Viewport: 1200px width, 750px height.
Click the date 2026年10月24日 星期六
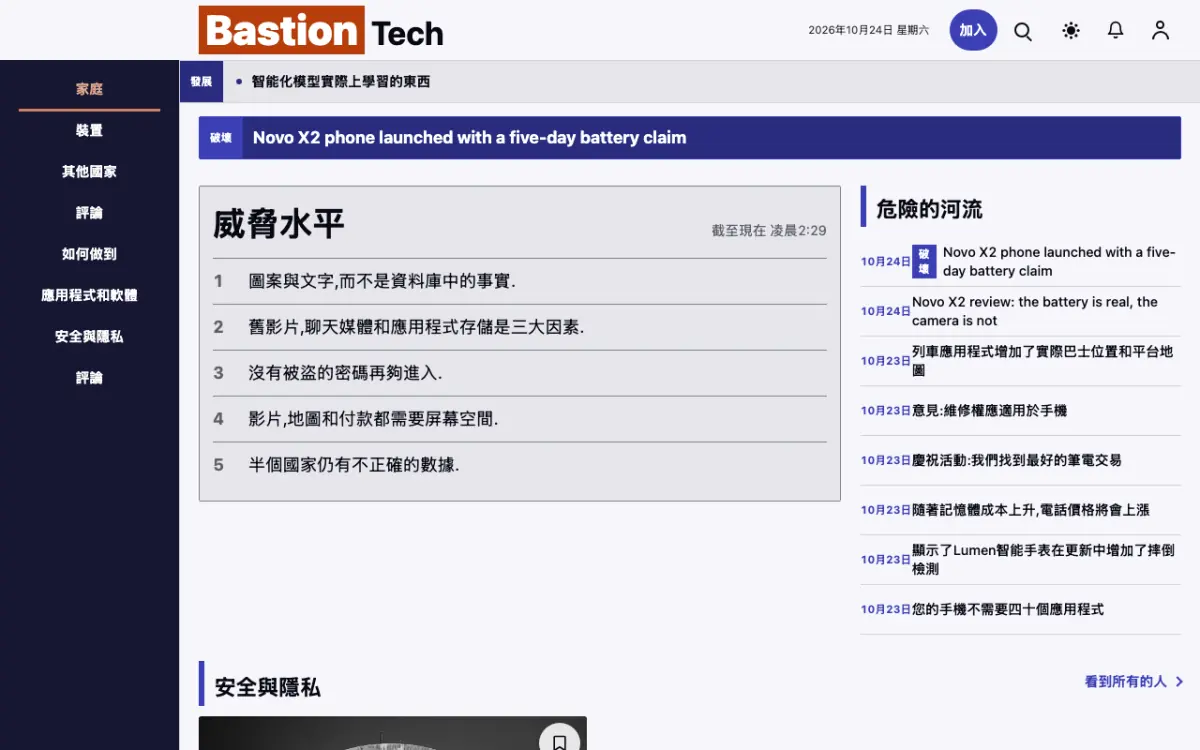[x=868, y=30]
